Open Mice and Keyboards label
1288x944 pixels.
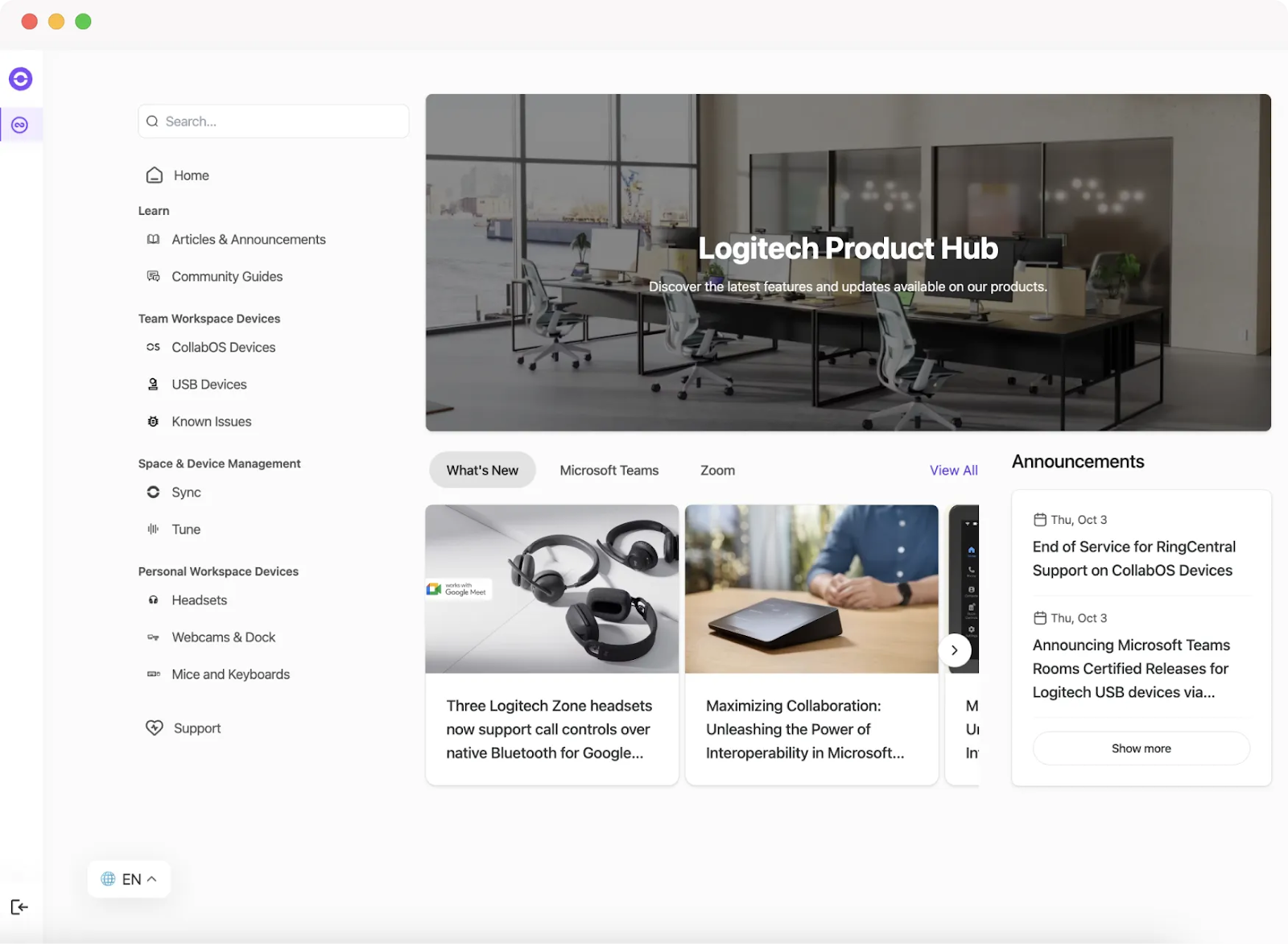point(231,674)
